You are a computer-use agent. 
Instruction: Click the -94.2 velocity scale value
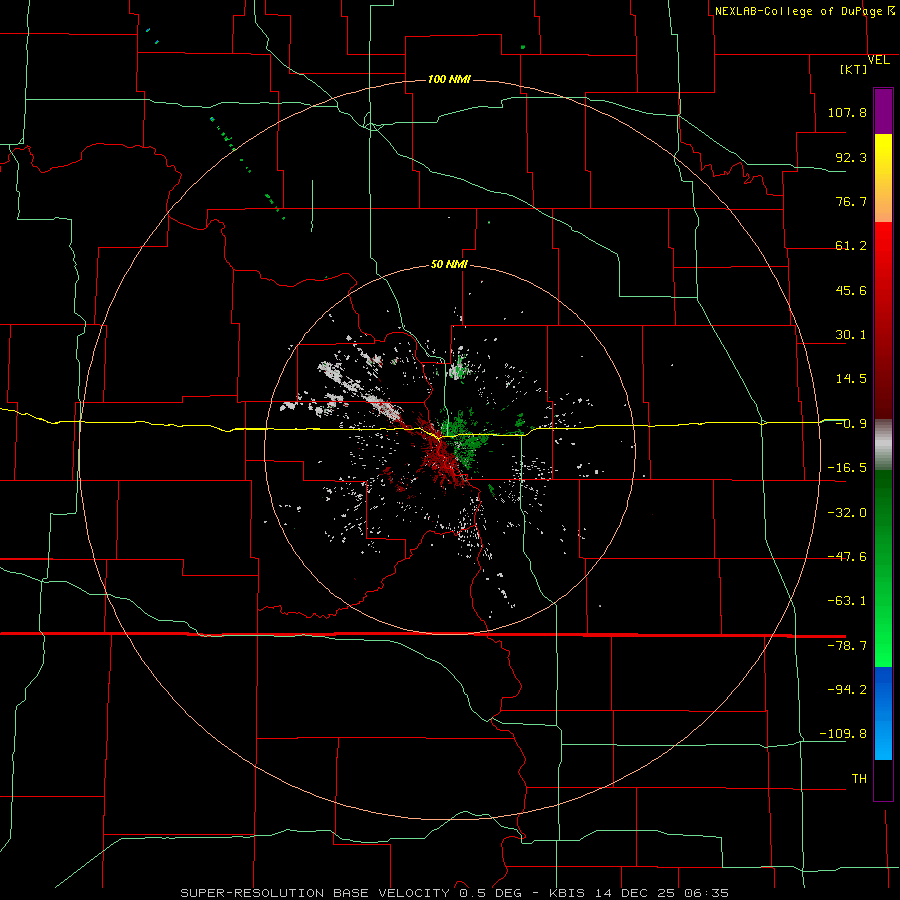pyautogui.click(x=847, y=690)
